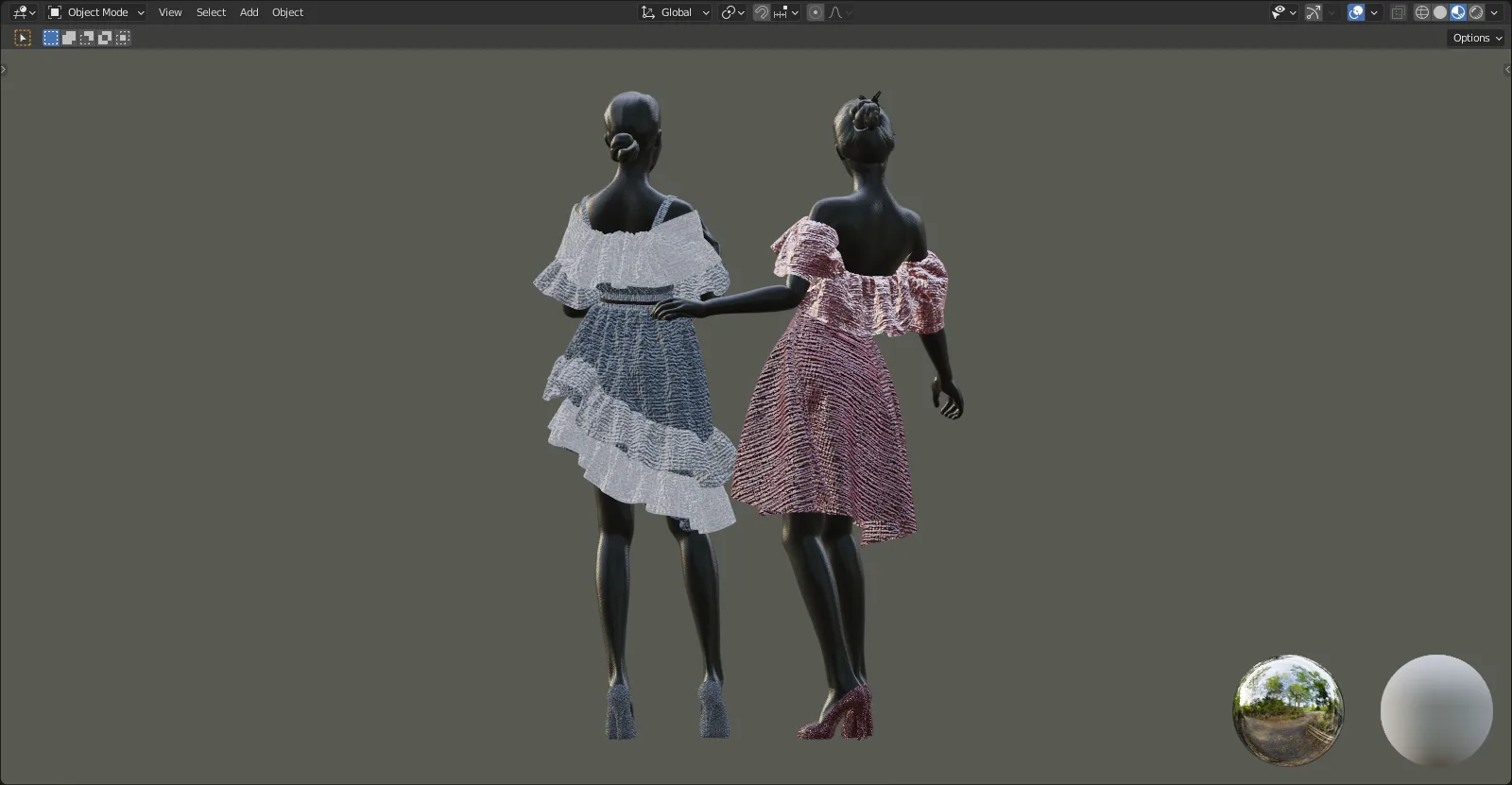Open the Add menu
1512x785 pixels.
coord(249,12)
